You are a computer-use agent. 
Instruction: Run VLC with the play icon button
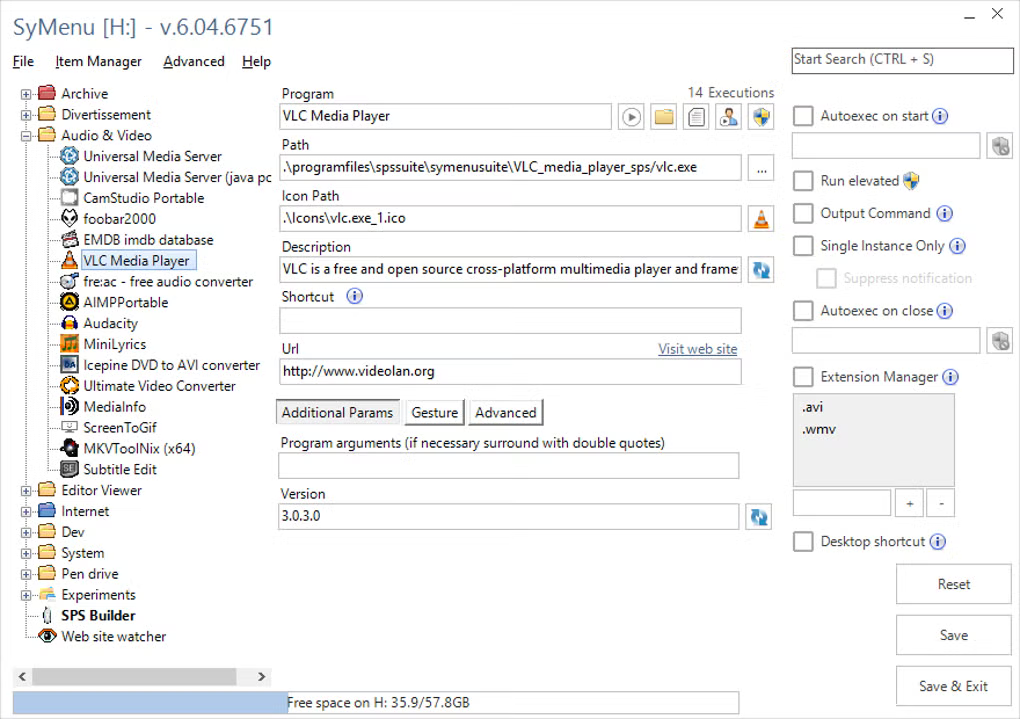[631, 117]
